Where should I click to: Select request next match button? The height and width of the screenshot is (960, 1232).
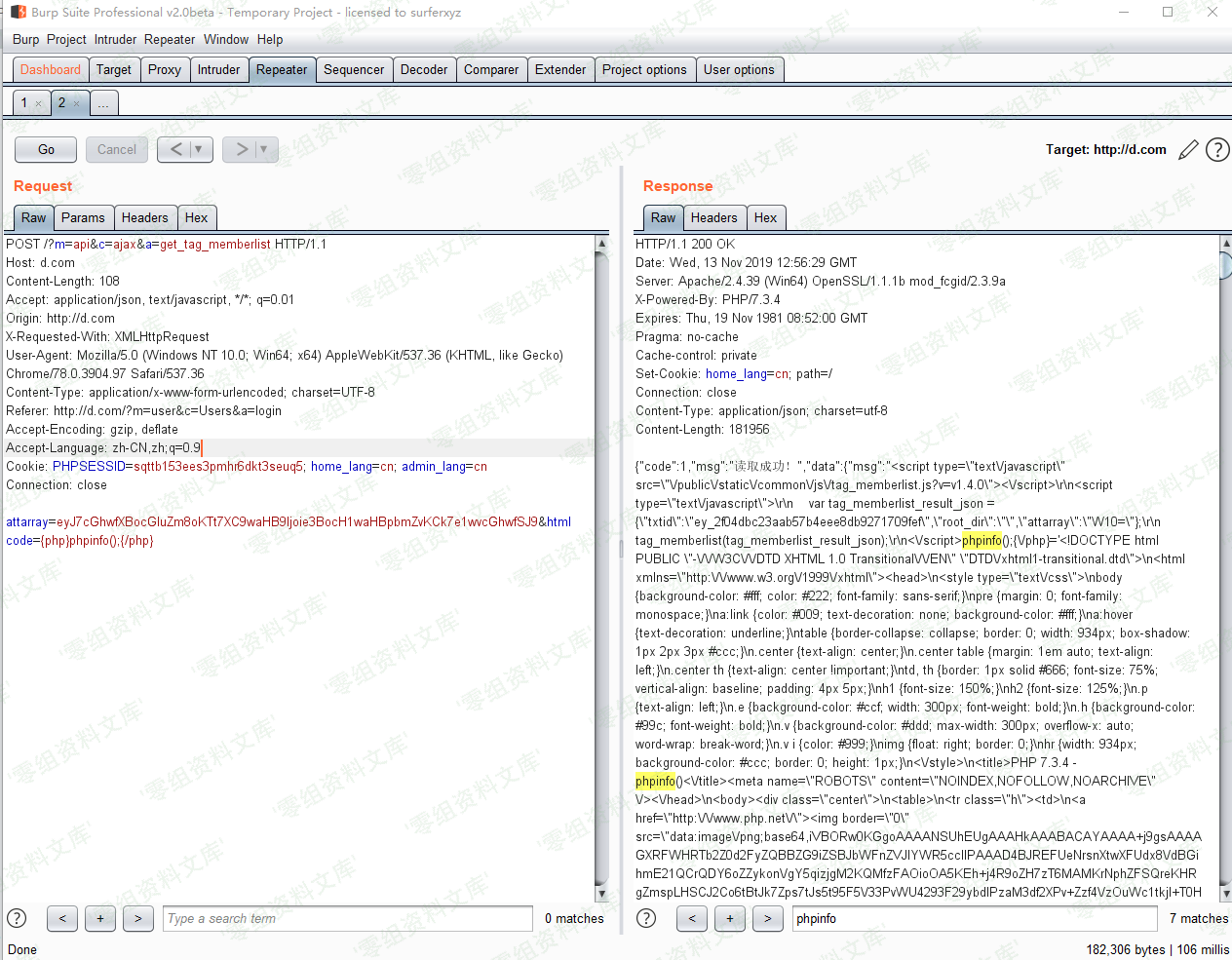[138, 918]
